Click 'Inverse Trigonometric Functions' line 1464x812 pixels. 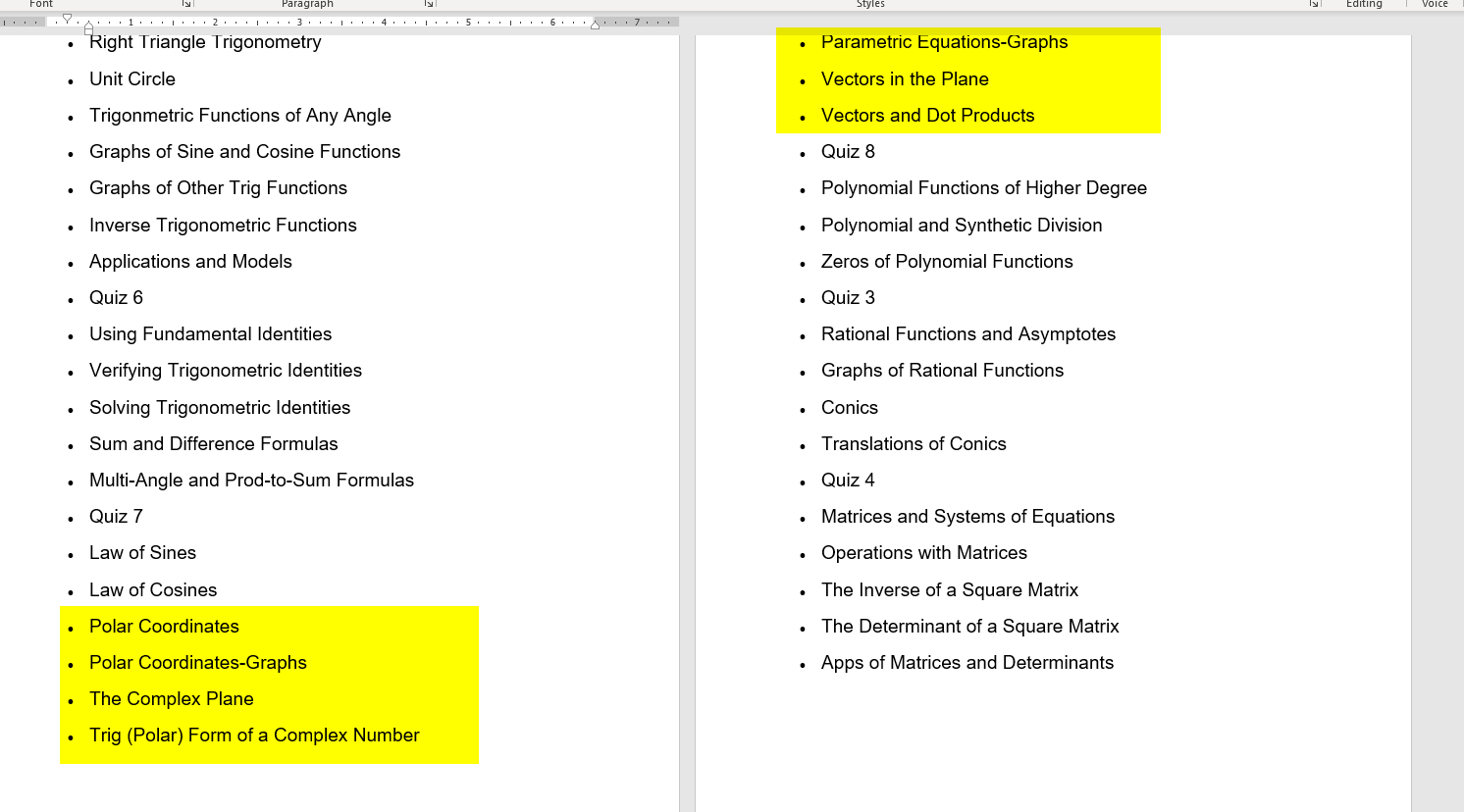223,226
